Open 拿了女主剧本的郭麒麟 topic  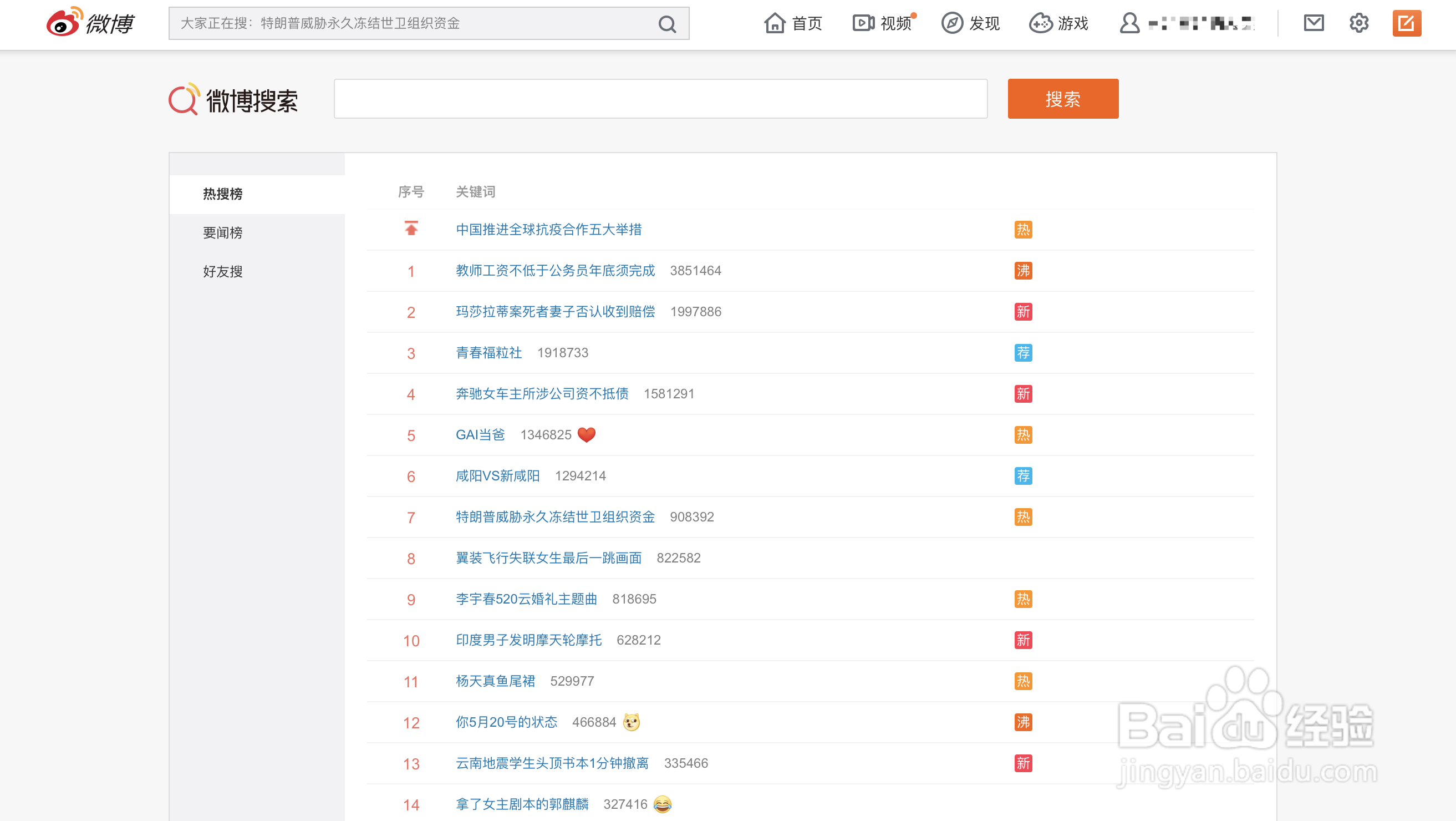(522, 804)
